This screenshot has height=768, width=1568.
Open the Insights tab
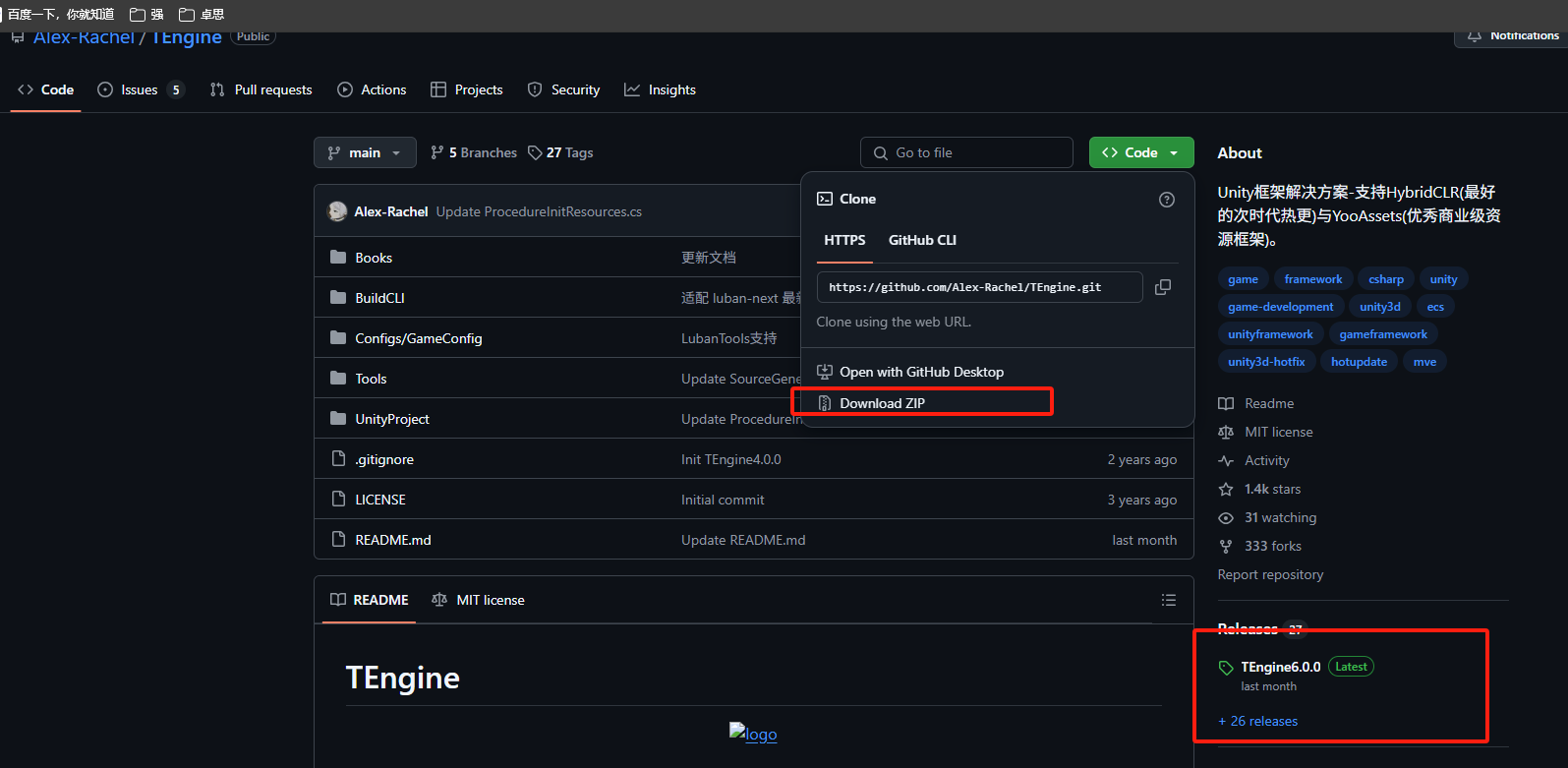660,89
